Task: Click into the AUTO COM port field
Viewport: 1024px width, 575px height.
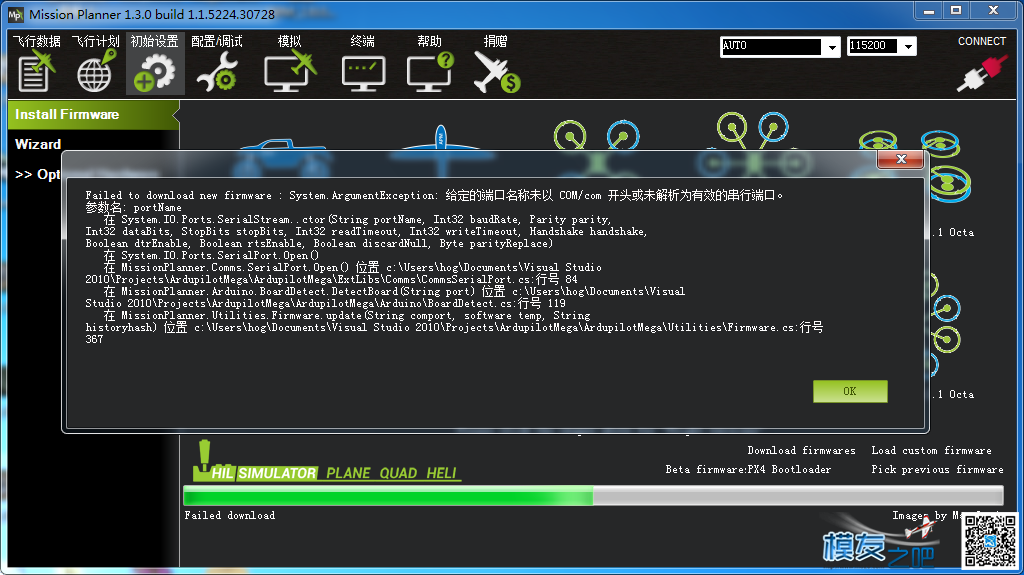Action: click(x=771, y=46)
